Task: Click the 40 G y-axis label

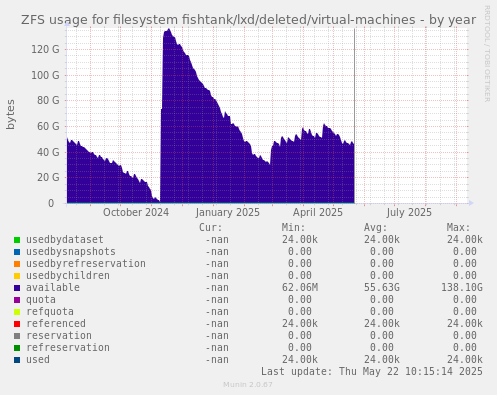Action: click(48, 152)
